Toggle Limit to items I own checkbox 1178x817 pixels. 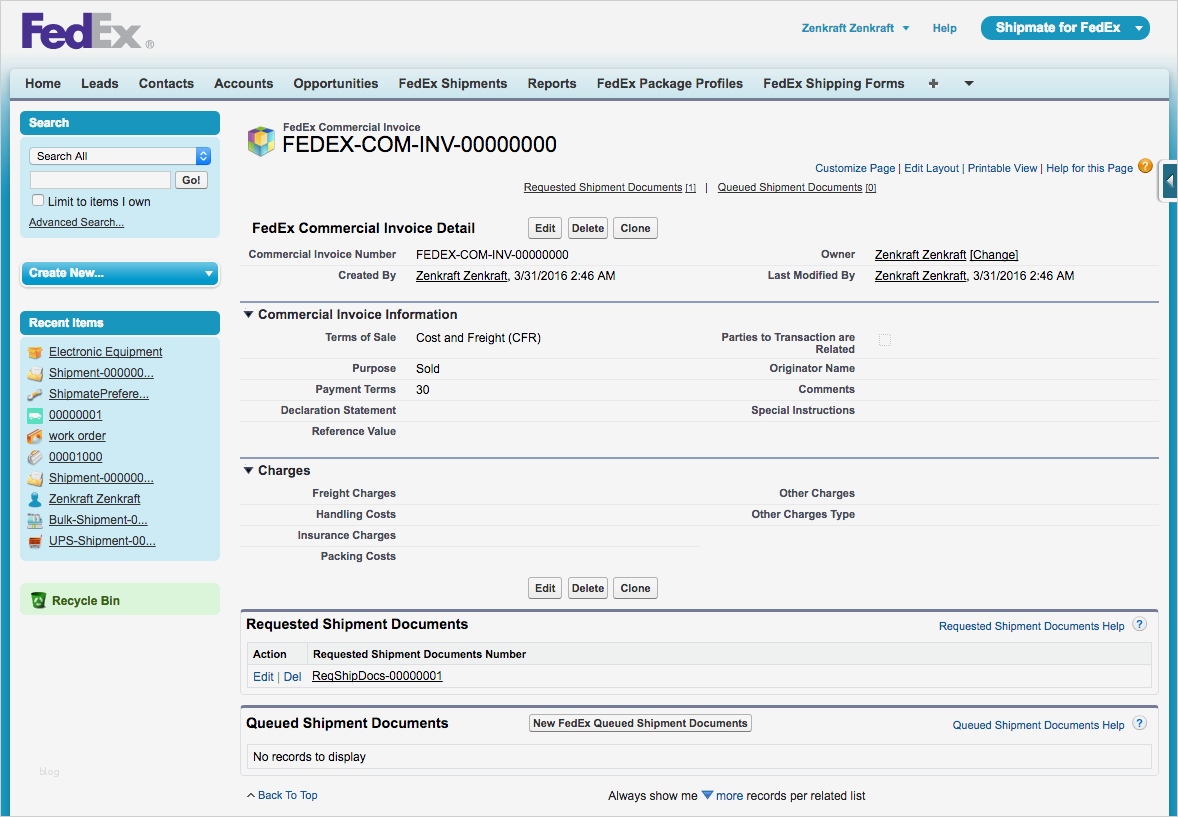tap(38, 200)
